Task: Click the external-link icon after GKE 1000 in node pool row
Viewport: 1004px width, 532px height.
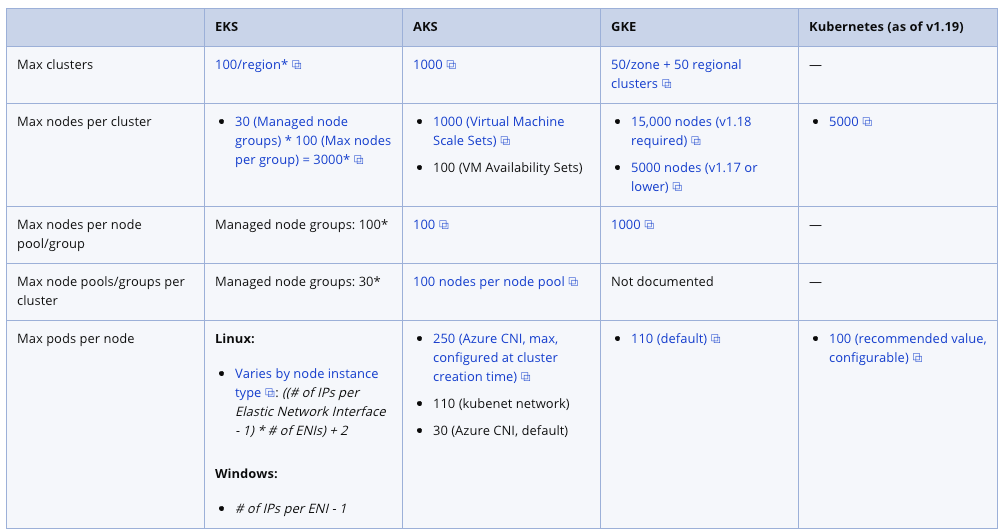Action: coord(650,225)
